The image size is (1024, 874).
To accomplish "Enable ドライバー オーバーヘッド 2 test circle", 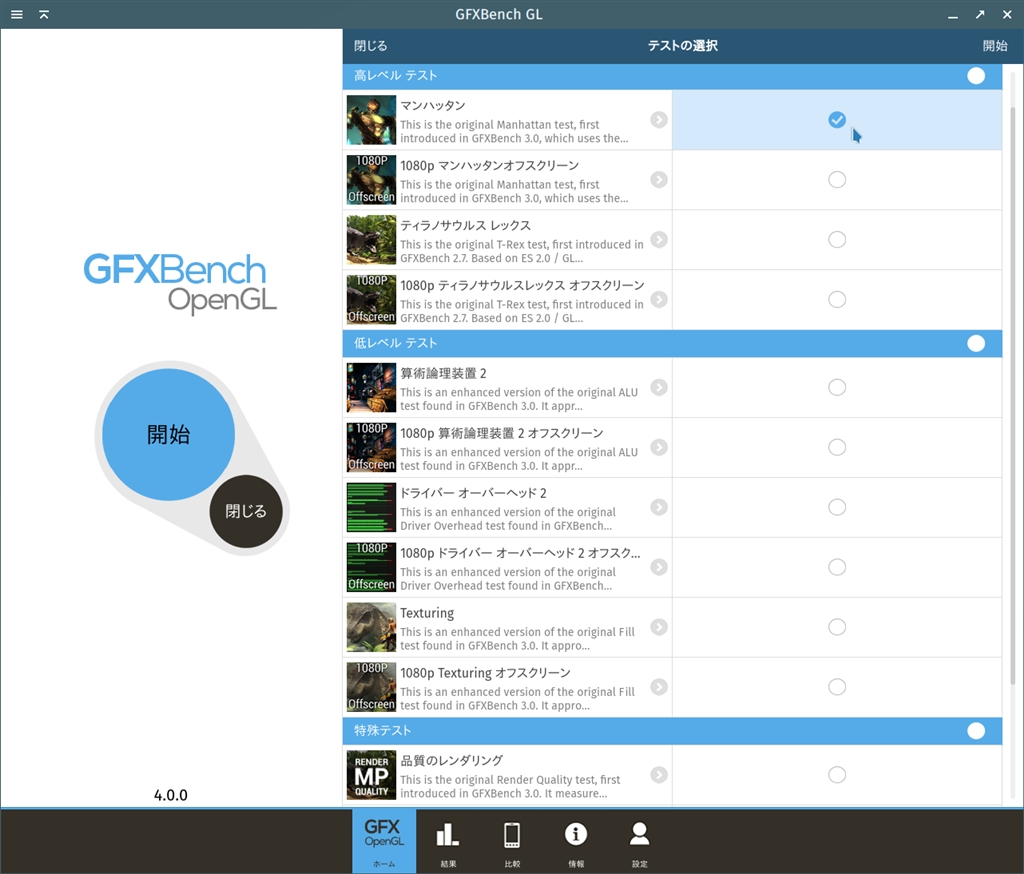I will [837, 507].
